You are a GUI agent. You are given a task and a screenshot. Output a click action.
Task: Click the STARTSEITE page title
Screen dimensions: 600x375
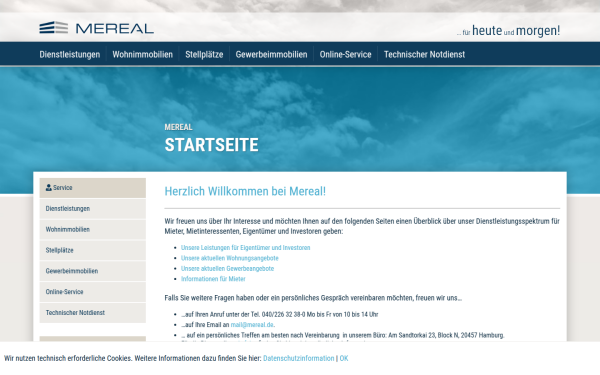click(x=211, y=145)
